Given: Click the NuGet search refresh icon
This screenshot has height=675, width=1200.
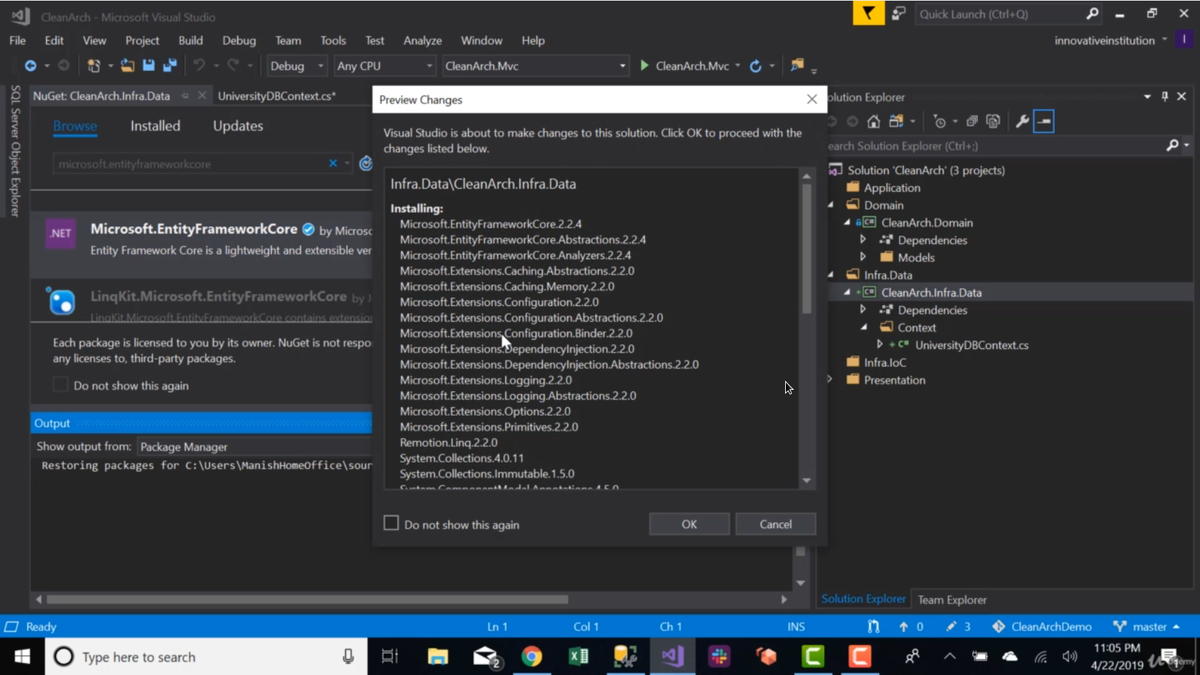Looking at the screenshot, I should [x=366, y=163].
